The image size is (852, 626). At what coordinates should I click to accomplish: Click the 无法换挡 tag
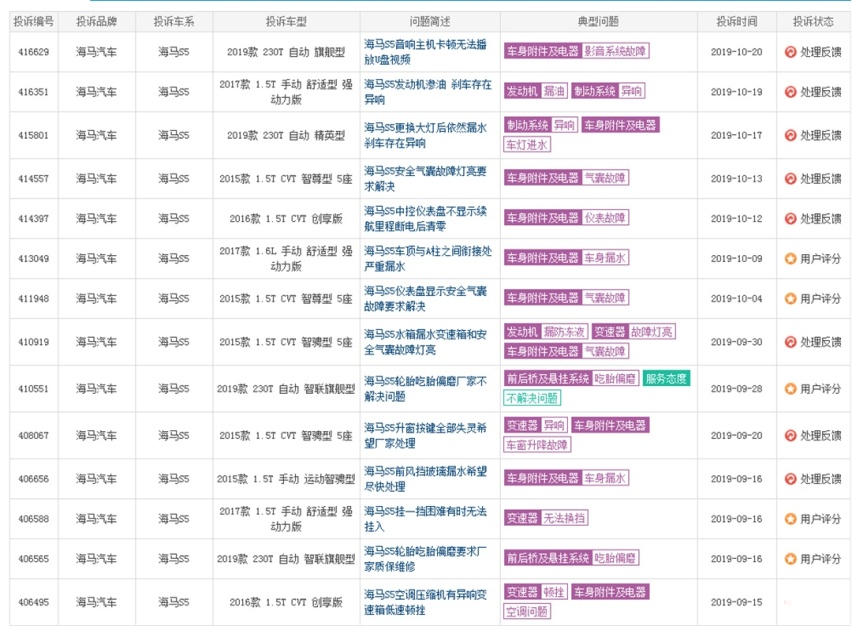pos(565,518)
